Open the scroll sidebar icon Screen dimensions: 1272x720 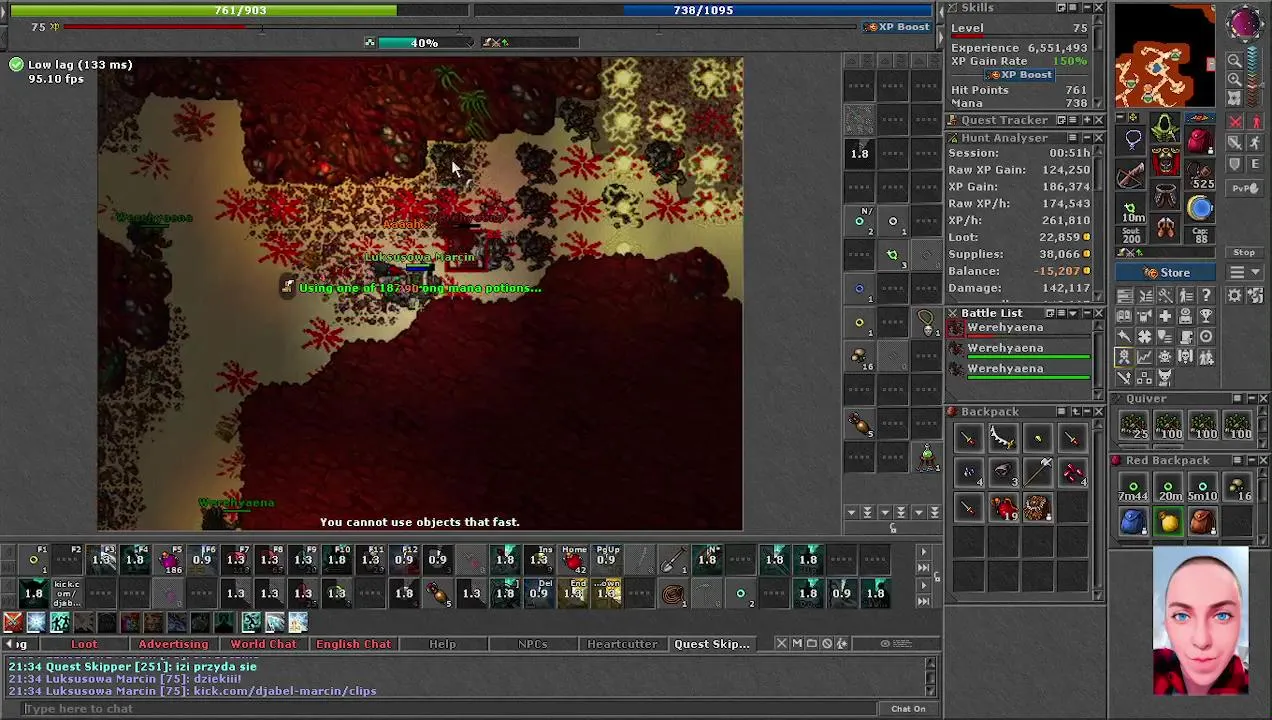[1186, 337]
